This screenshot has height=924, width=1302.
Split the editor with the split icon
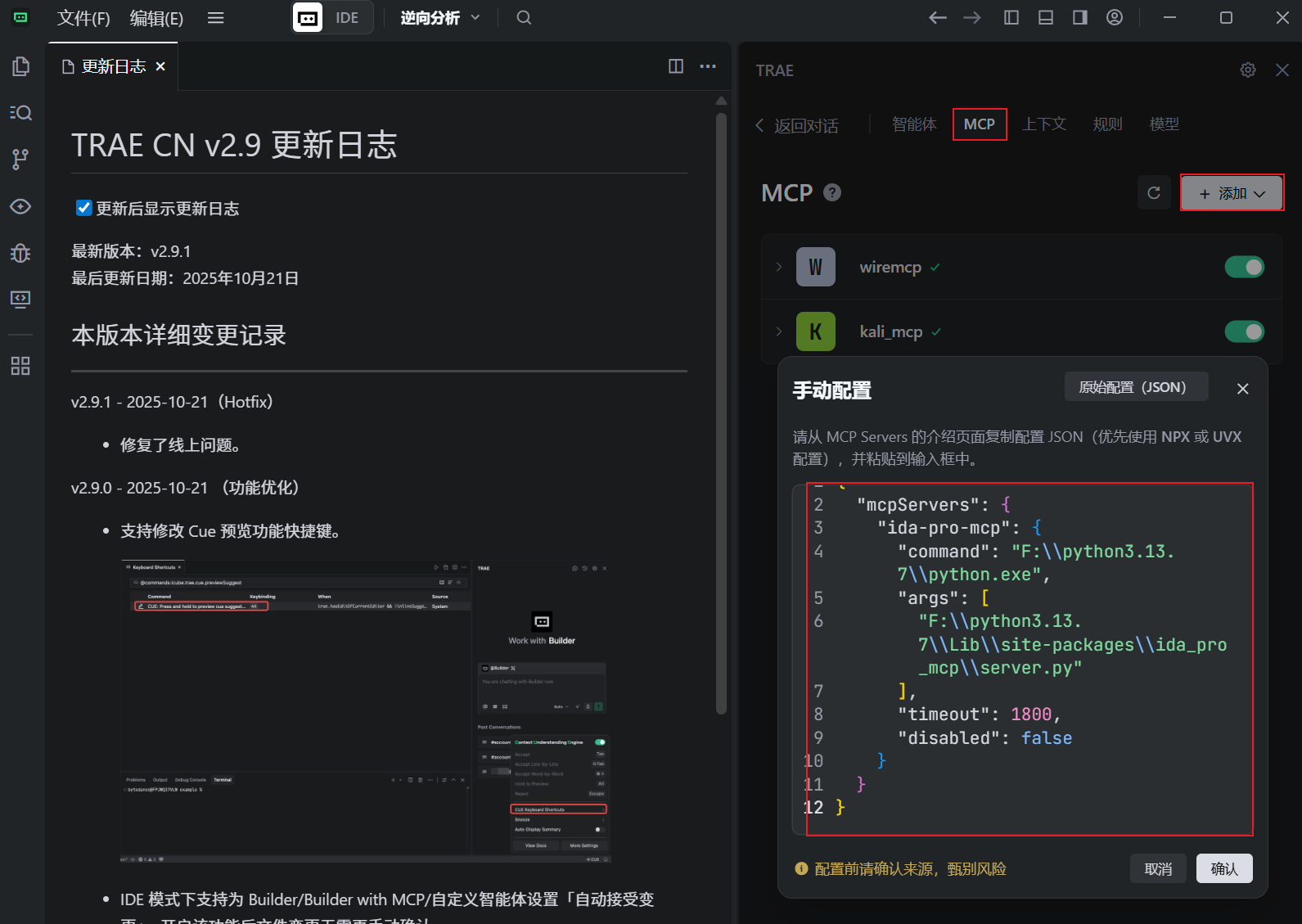[676, 66]
